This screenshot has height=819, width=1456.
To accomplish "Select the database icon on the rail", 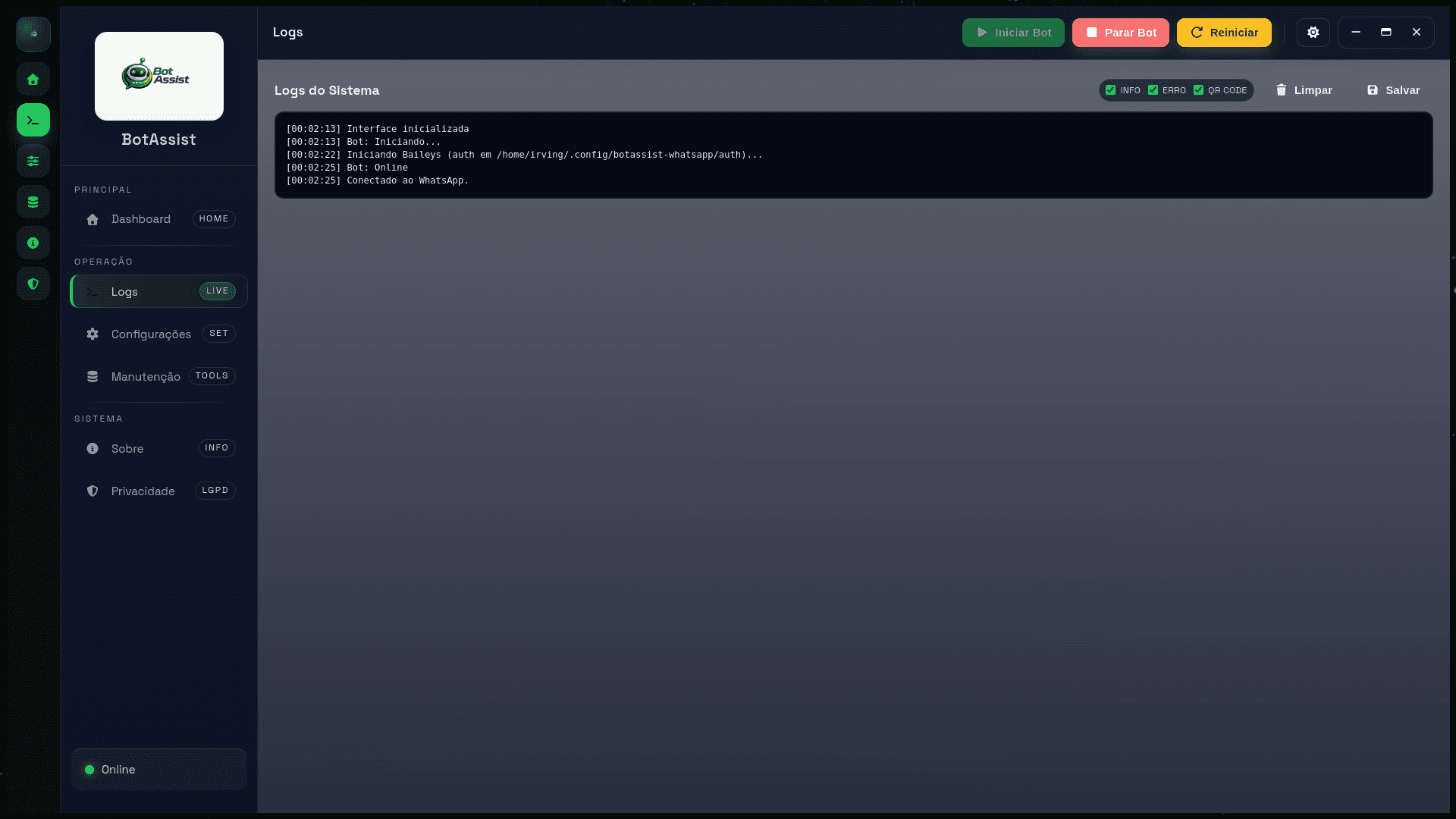I will (x=33, y=202).
